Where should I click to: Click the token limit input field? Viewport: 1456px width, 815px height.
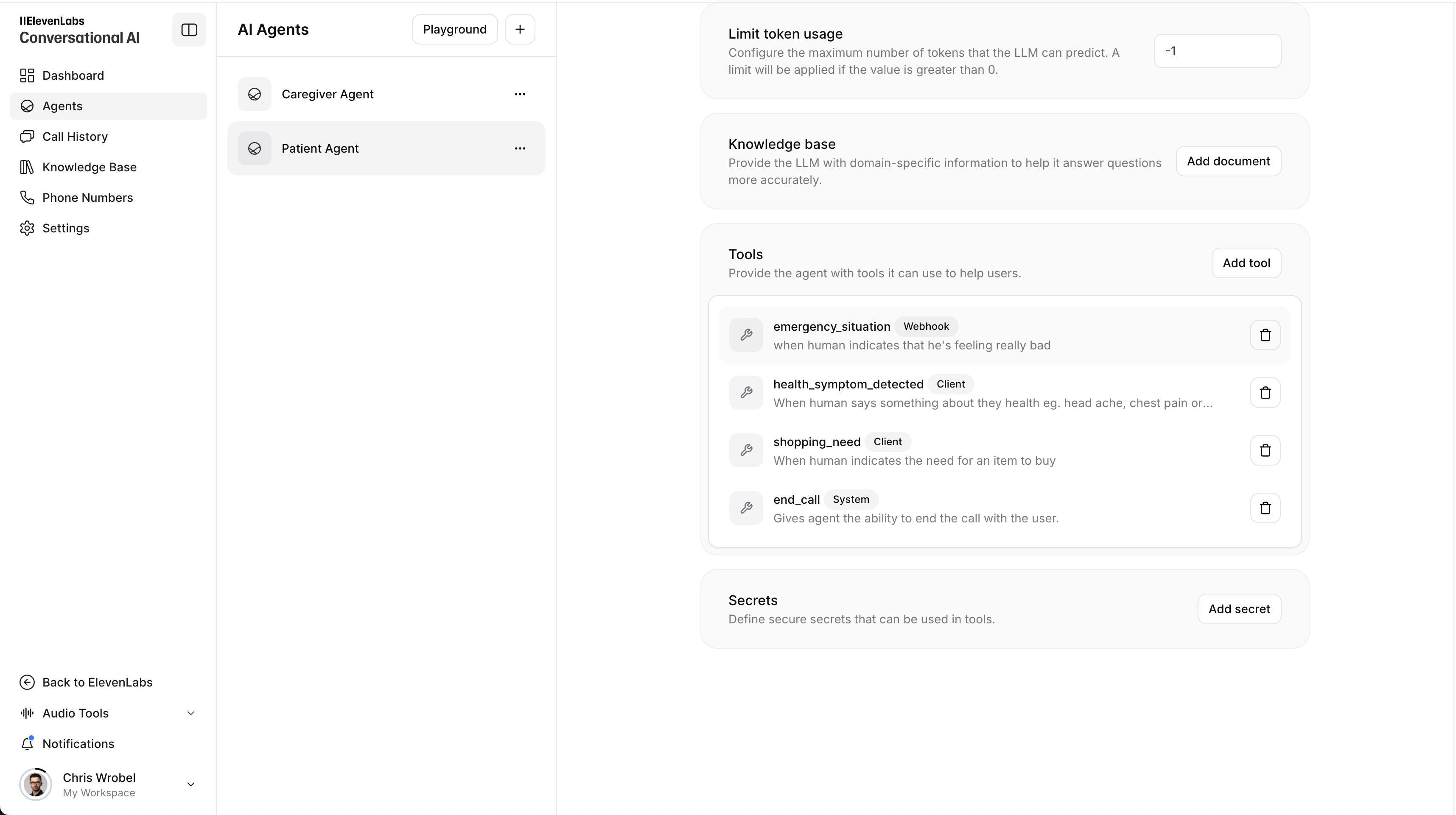coord(1217,51)
